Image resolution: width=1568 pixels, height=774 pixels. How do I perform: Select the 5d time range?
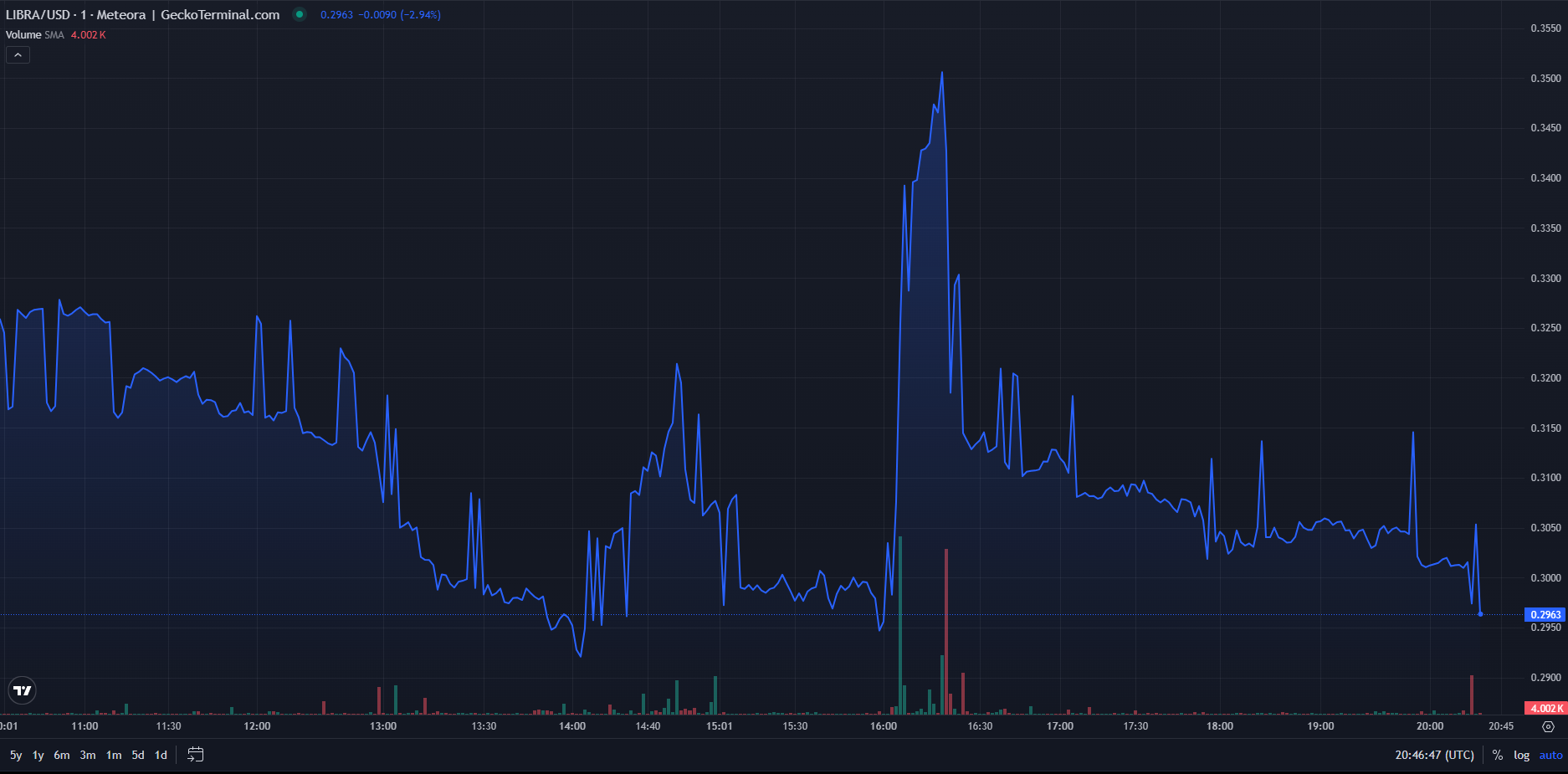point(138,755)
